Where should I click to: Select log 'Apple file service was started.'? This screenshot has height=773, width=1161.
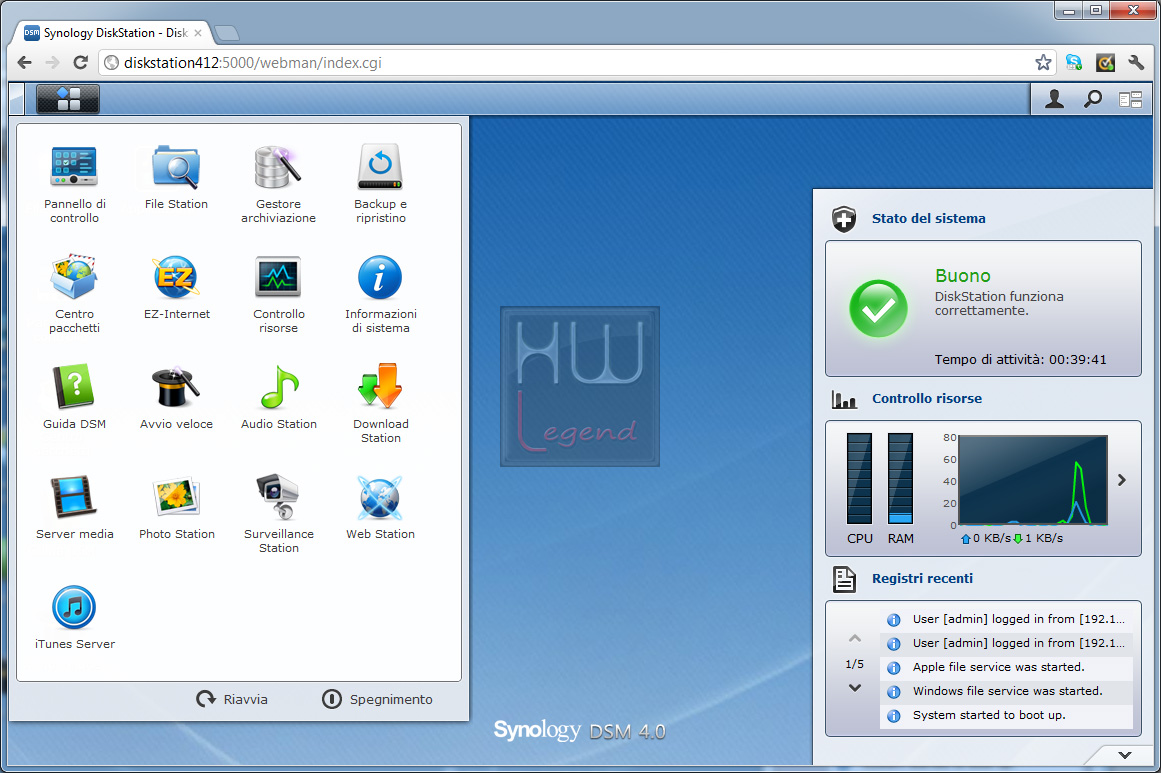(x=1006, y=667)
